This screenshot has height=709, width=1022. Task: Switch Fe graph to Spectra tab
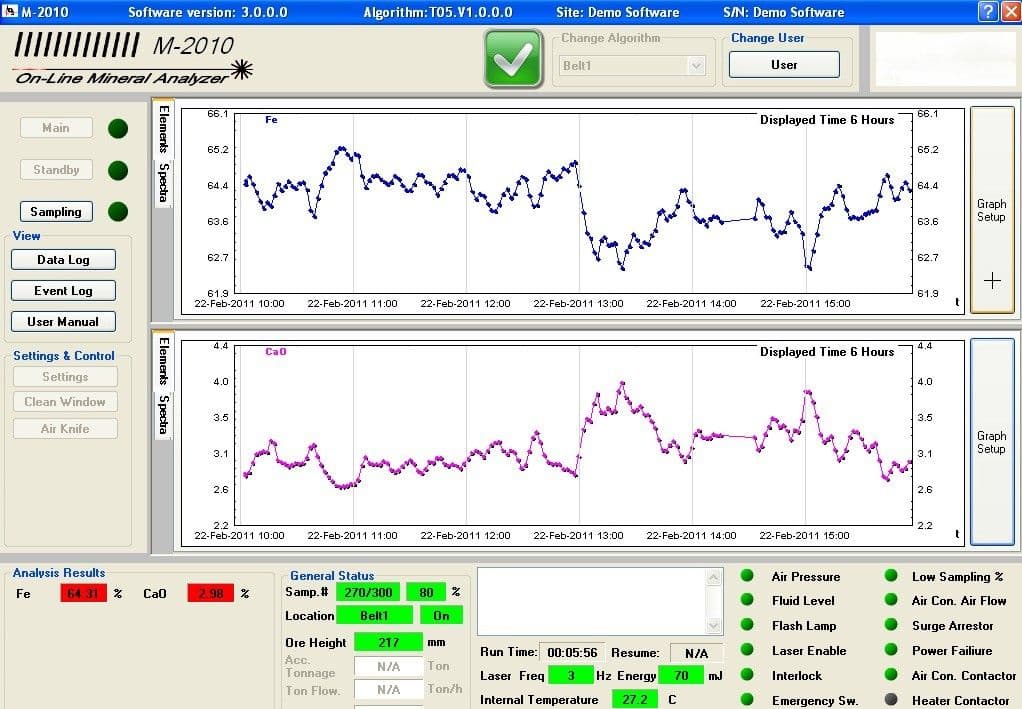(x=164, y=183)
